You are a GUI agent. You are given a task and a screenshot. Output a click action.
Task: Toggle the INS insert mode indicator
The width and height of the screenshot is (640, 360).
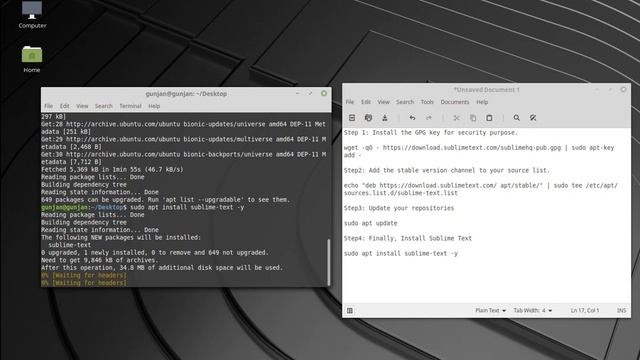[621, 311]
